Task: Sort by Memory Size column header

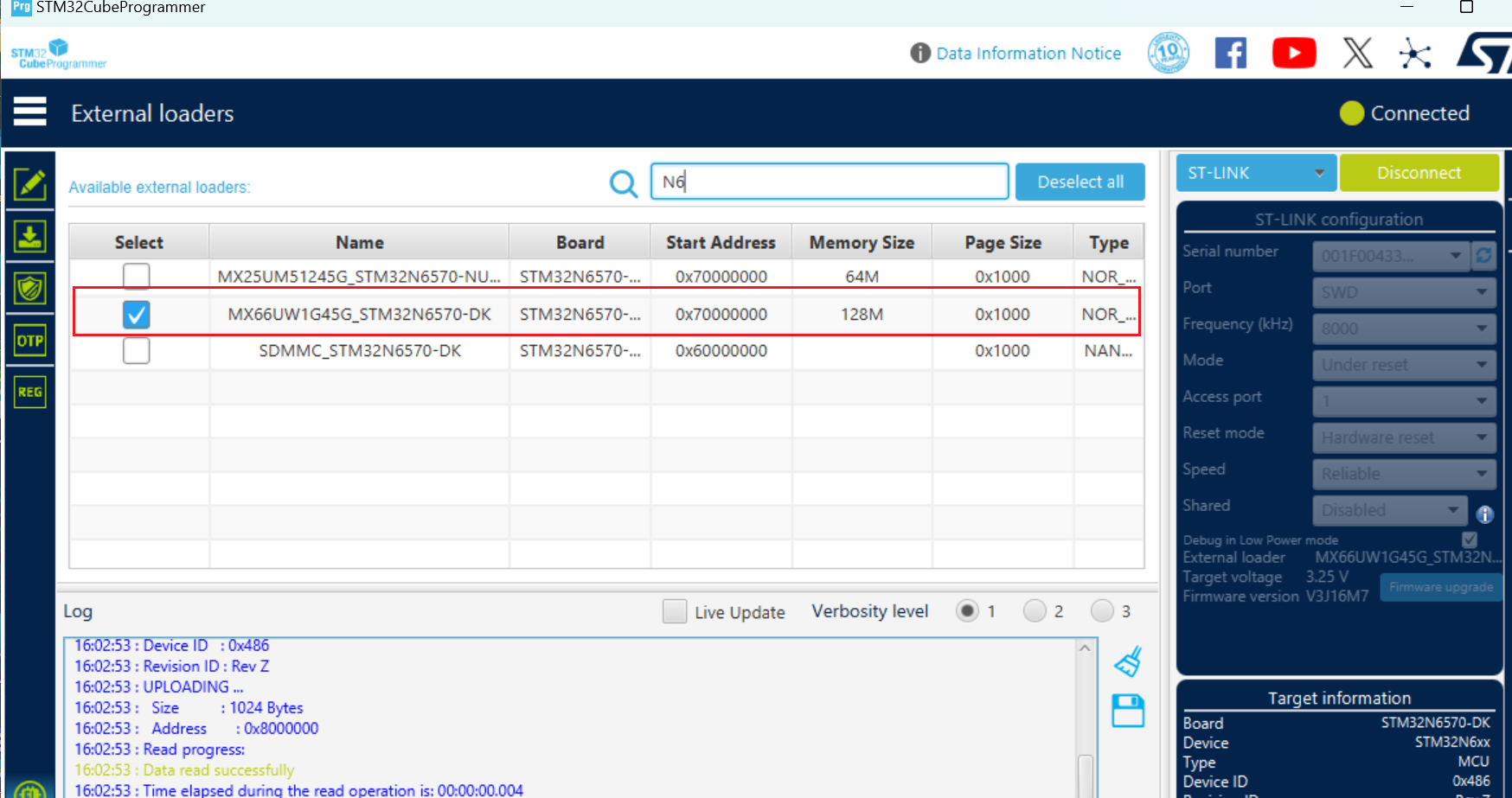Action: pyautogui.click(x=862, y=242)
